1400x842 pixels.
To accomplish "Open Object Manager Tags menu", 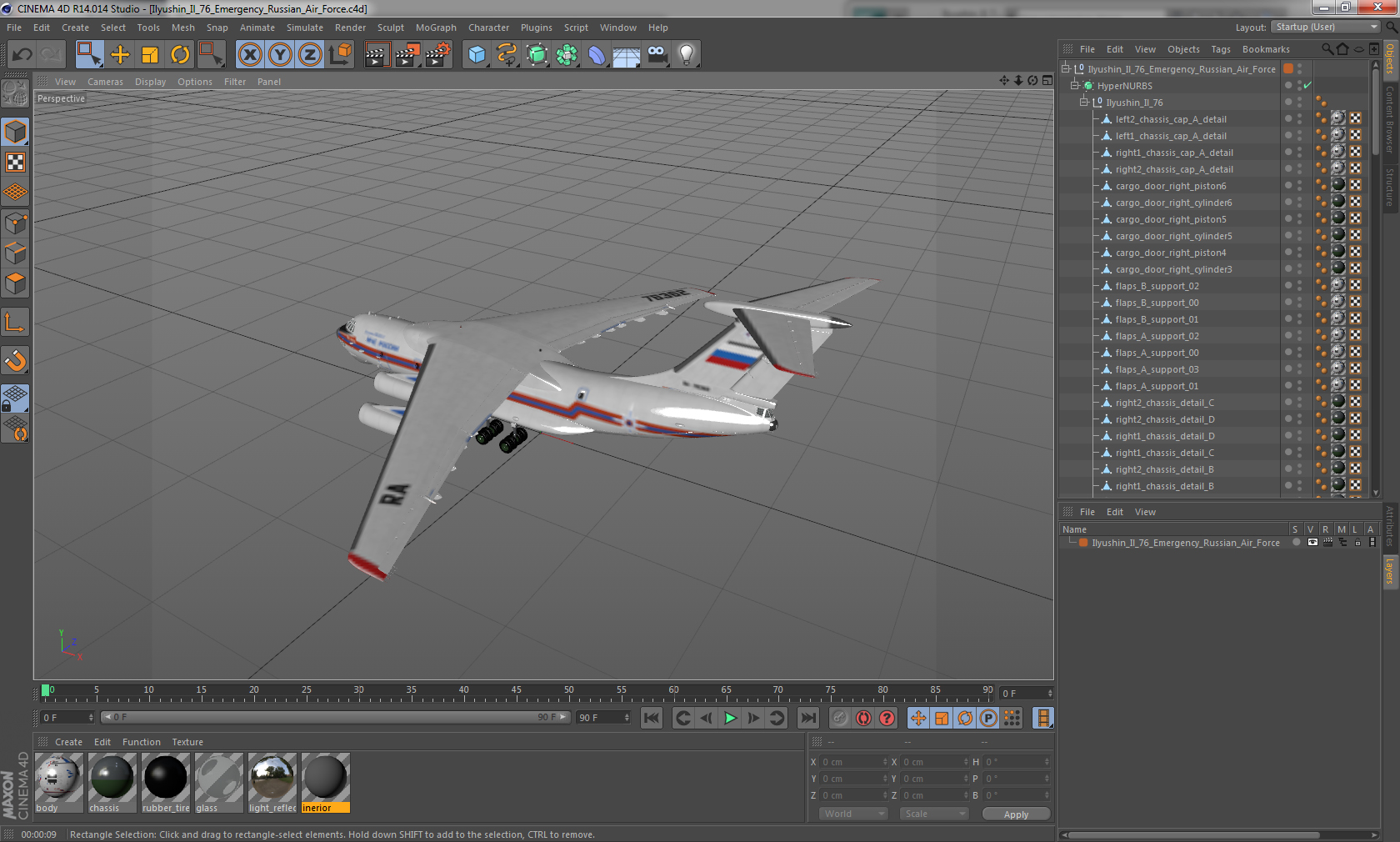I will pos(1220,49).
